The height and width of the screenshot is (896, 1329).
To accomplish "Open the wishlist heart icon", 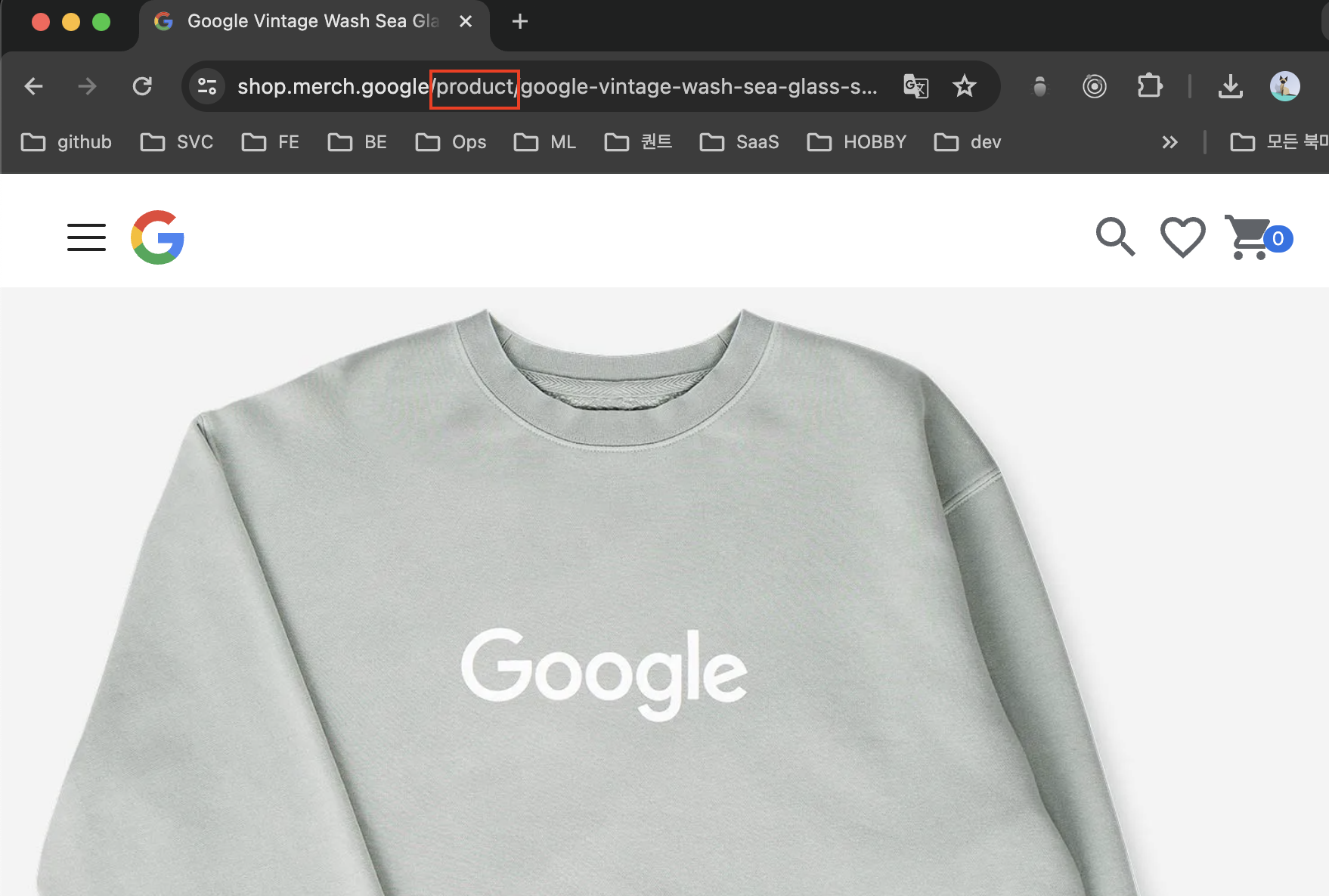I will click(x=1183, y=237).
